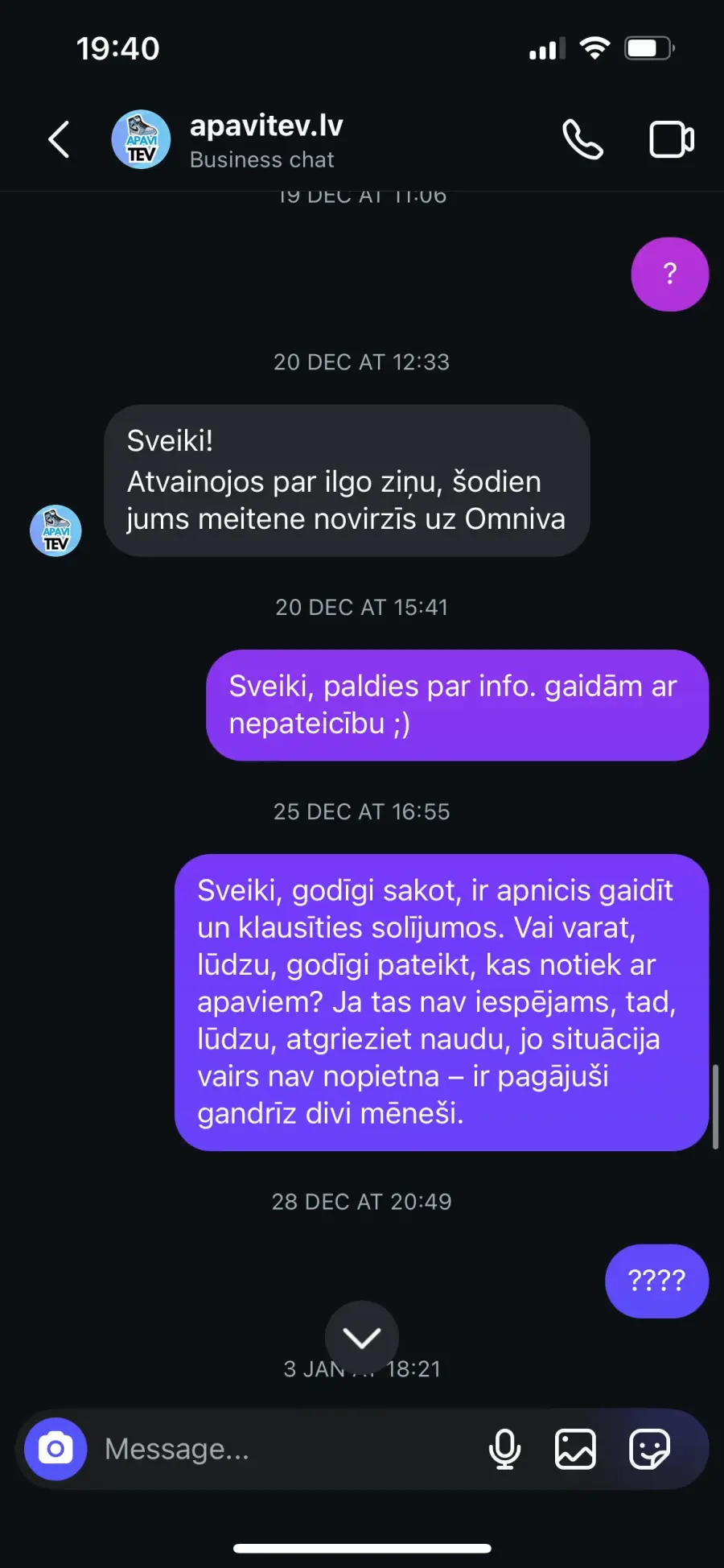This screenshot has width=724, height=1568.
Task: Tap the apavitev.lv avatar beside received message
Action: pyautogui.click(x=56, y=530)
